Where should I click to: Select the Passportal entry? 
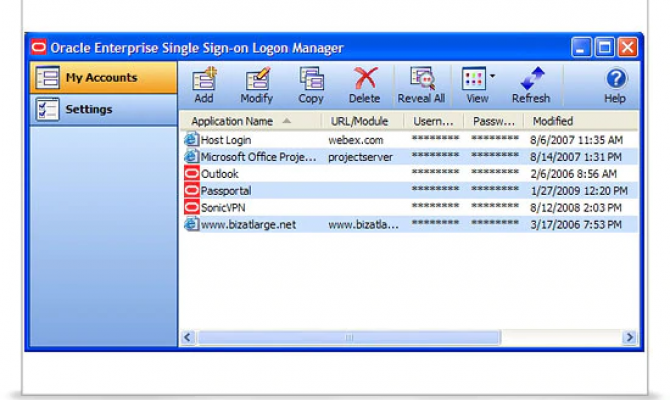226,191
